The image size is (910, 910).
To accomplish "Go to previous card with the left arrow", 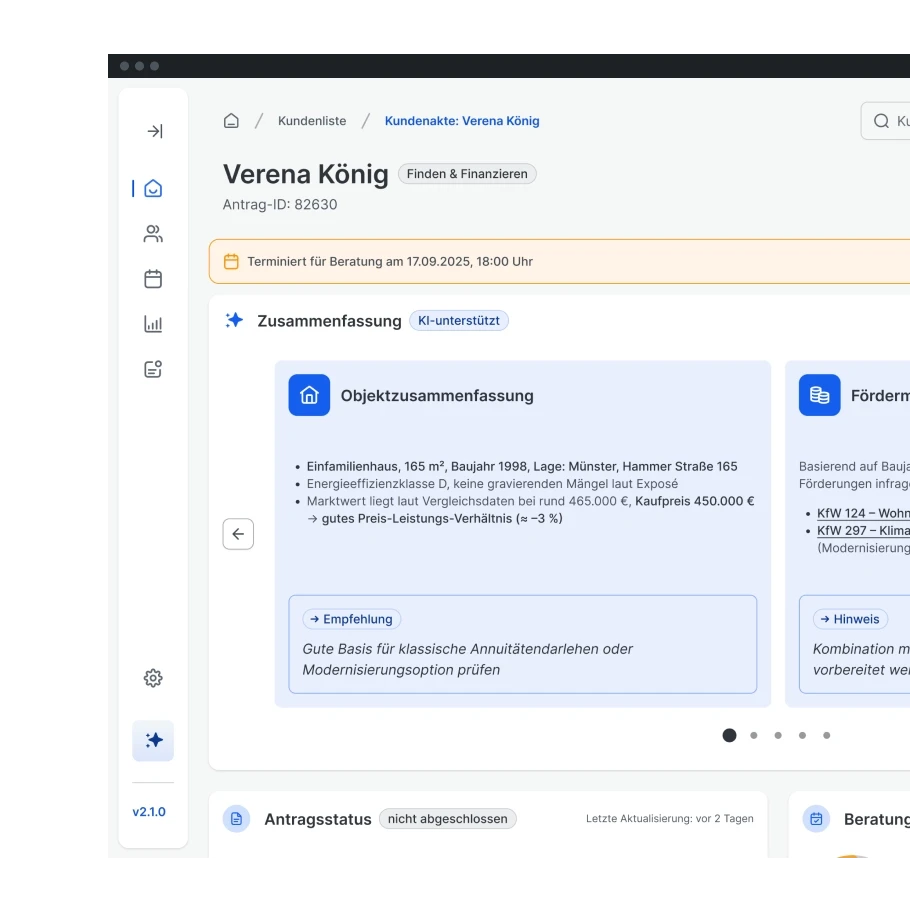I will 238,533.
